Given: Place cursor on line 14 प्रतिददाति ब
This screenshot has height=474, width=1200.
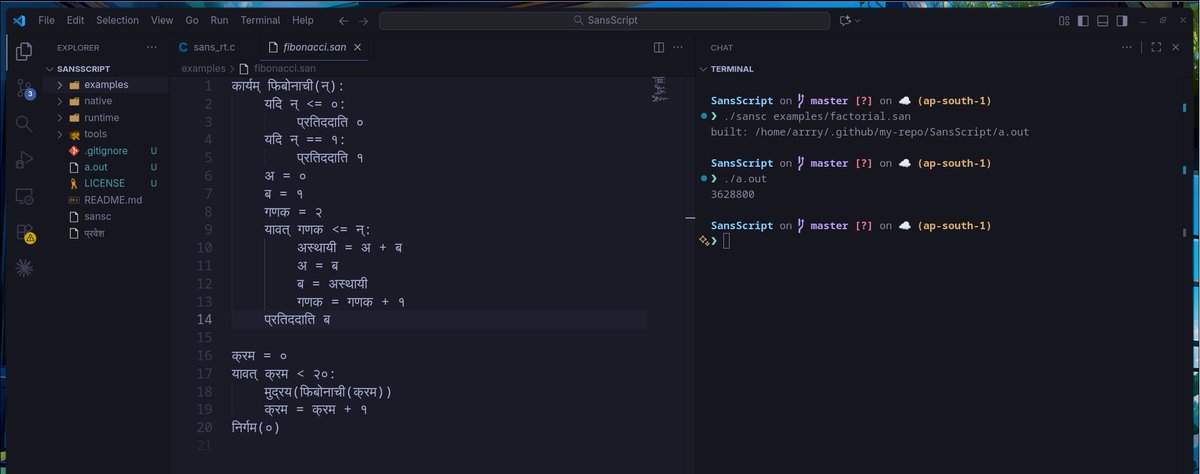Looking at the screenshot, I should coord(297,319).
